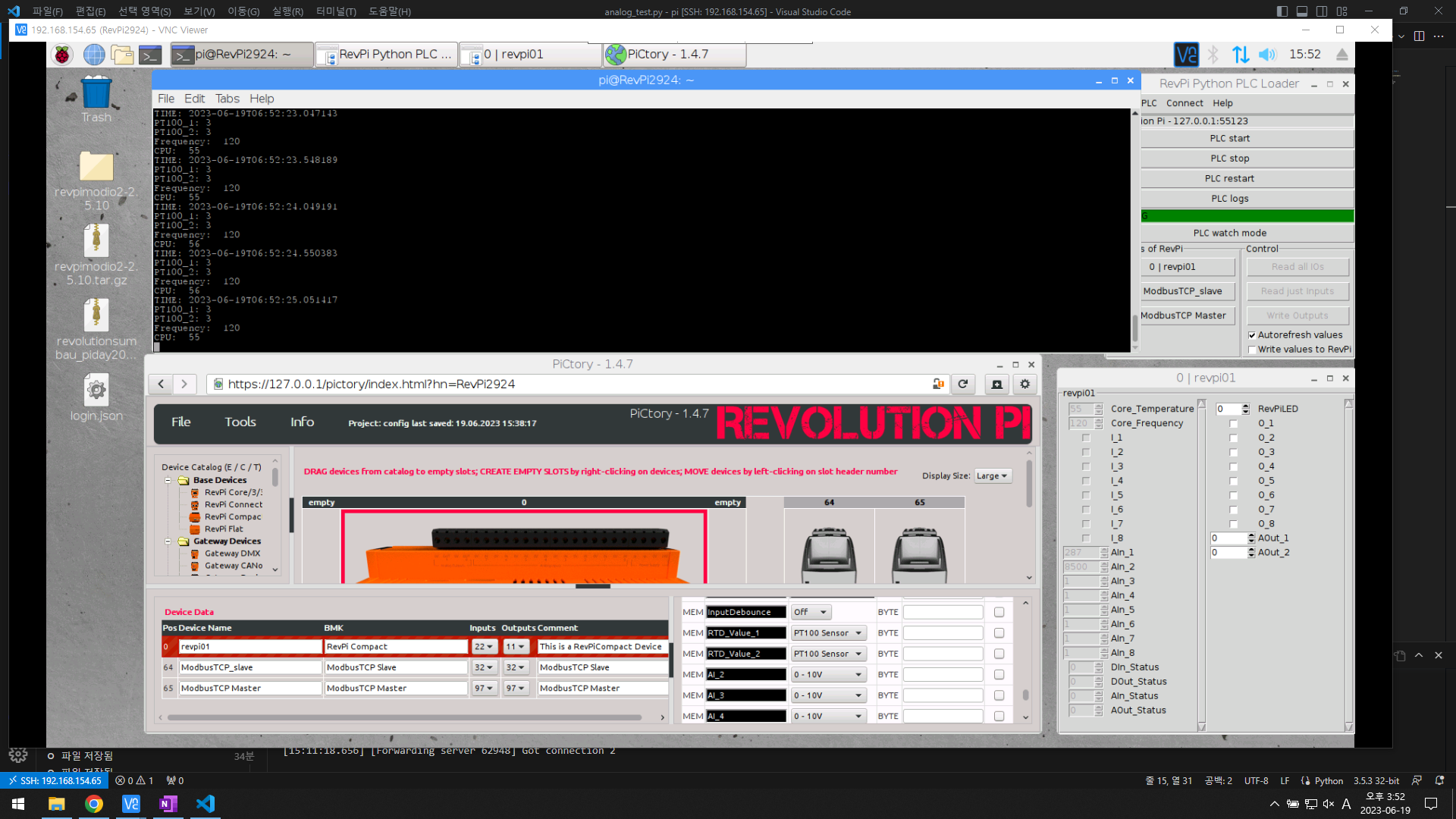The width and height of the screenshot is (1456, 819).
Task: Open File Explorer from Windows taskbar
Action: pos(57,804)
